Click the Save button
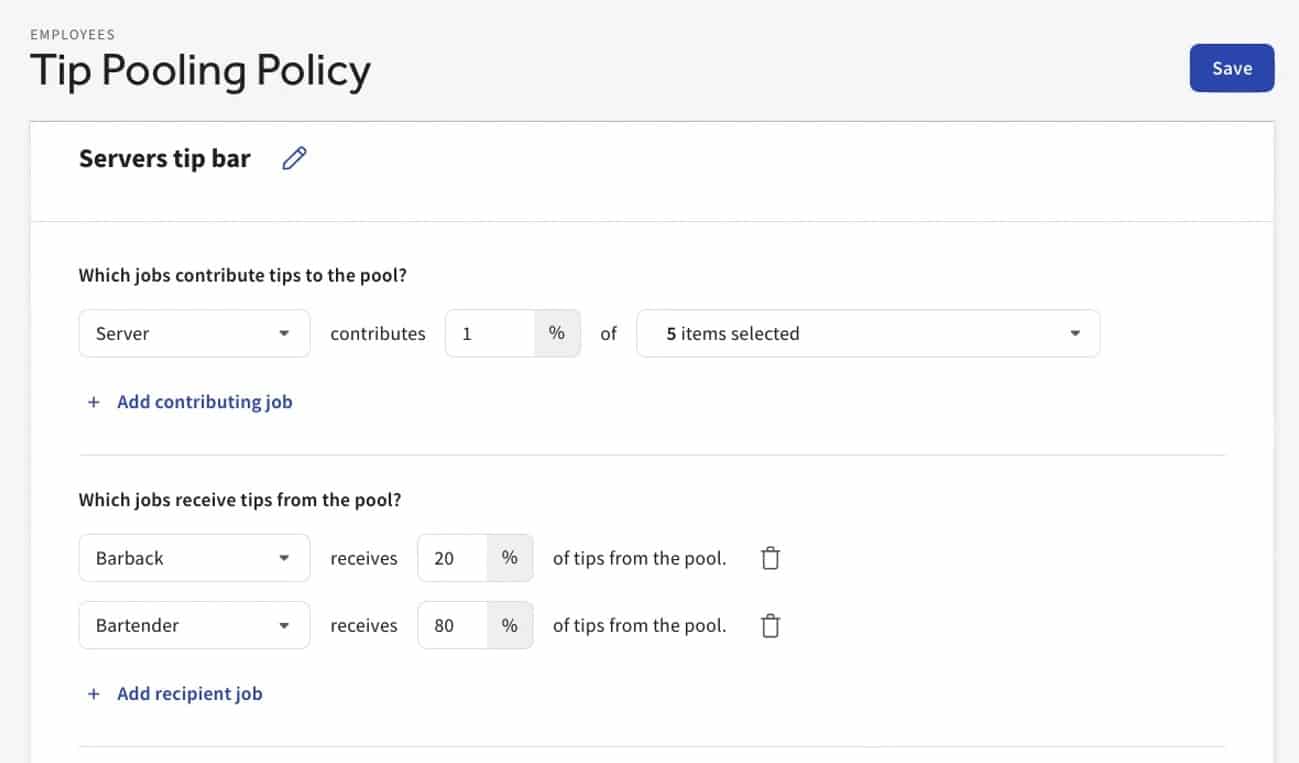Screen dimensions: 1299x763 1231,68
